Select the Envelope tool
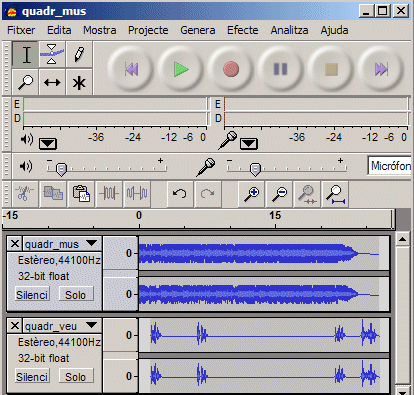This screenshot has height=395, width=414. (52, 54)
